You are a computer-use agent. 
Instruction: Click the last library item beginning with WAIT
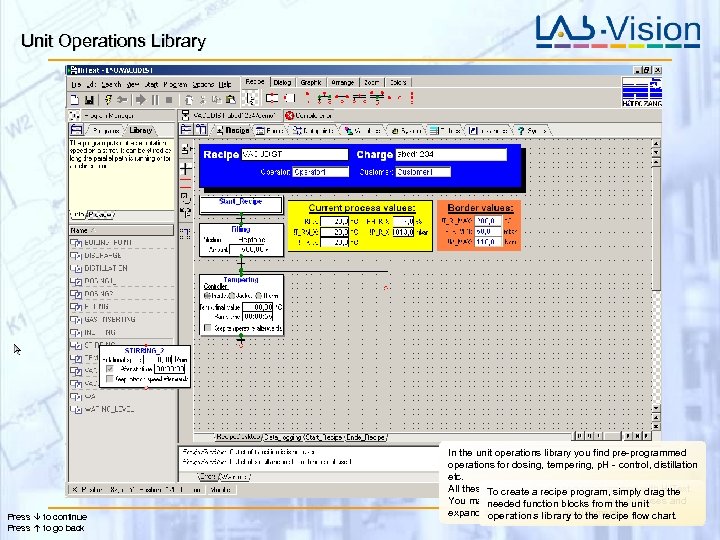coord(109,409)
